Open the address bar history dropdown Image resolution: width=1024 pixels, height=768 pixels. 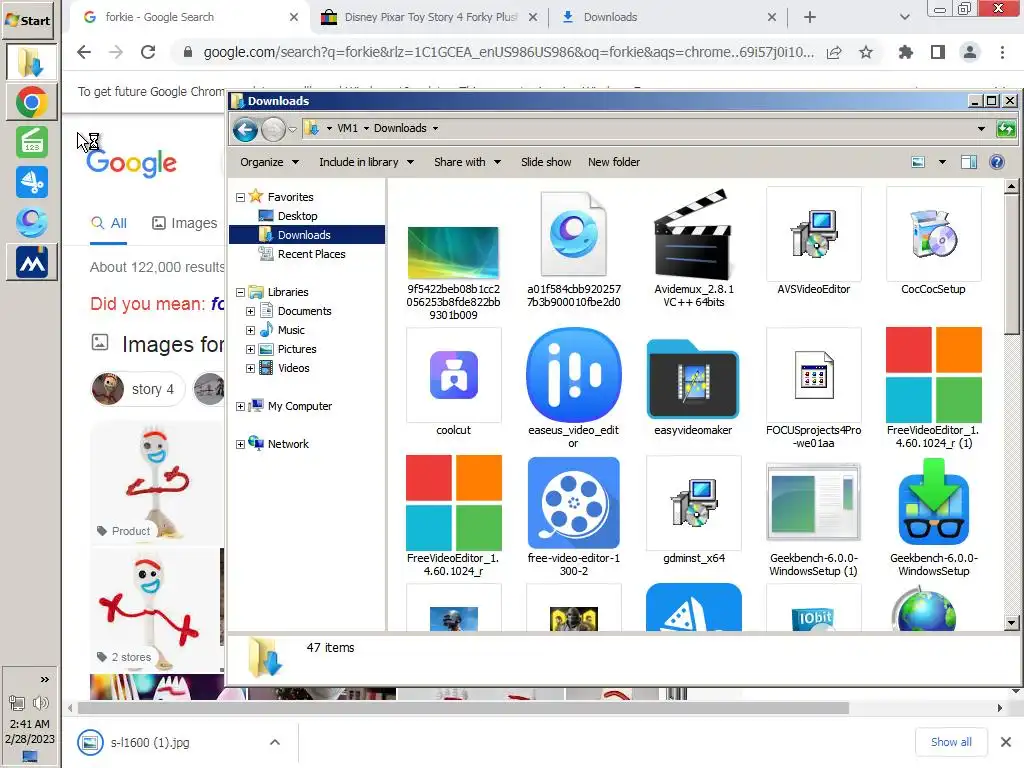point(981,129)
